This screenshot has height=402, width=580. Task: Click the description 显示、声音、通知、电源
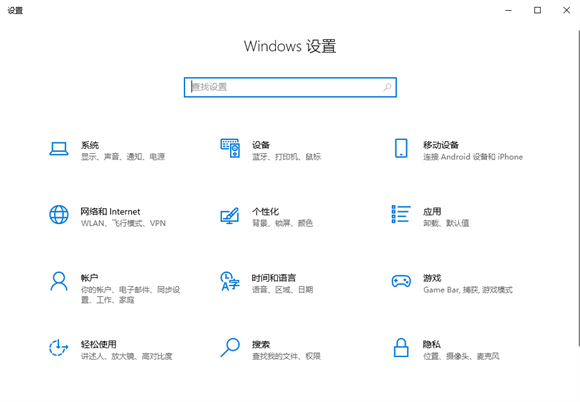tap(123, 157)
